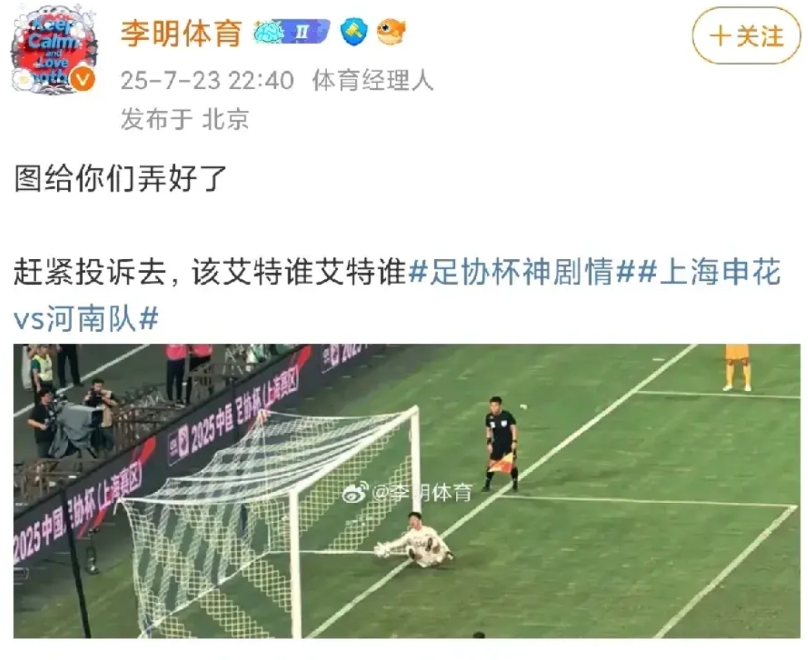Tap the post text 赶紧投诉去
The height and width of the screenshot is (660, 808).
[89, 272]
